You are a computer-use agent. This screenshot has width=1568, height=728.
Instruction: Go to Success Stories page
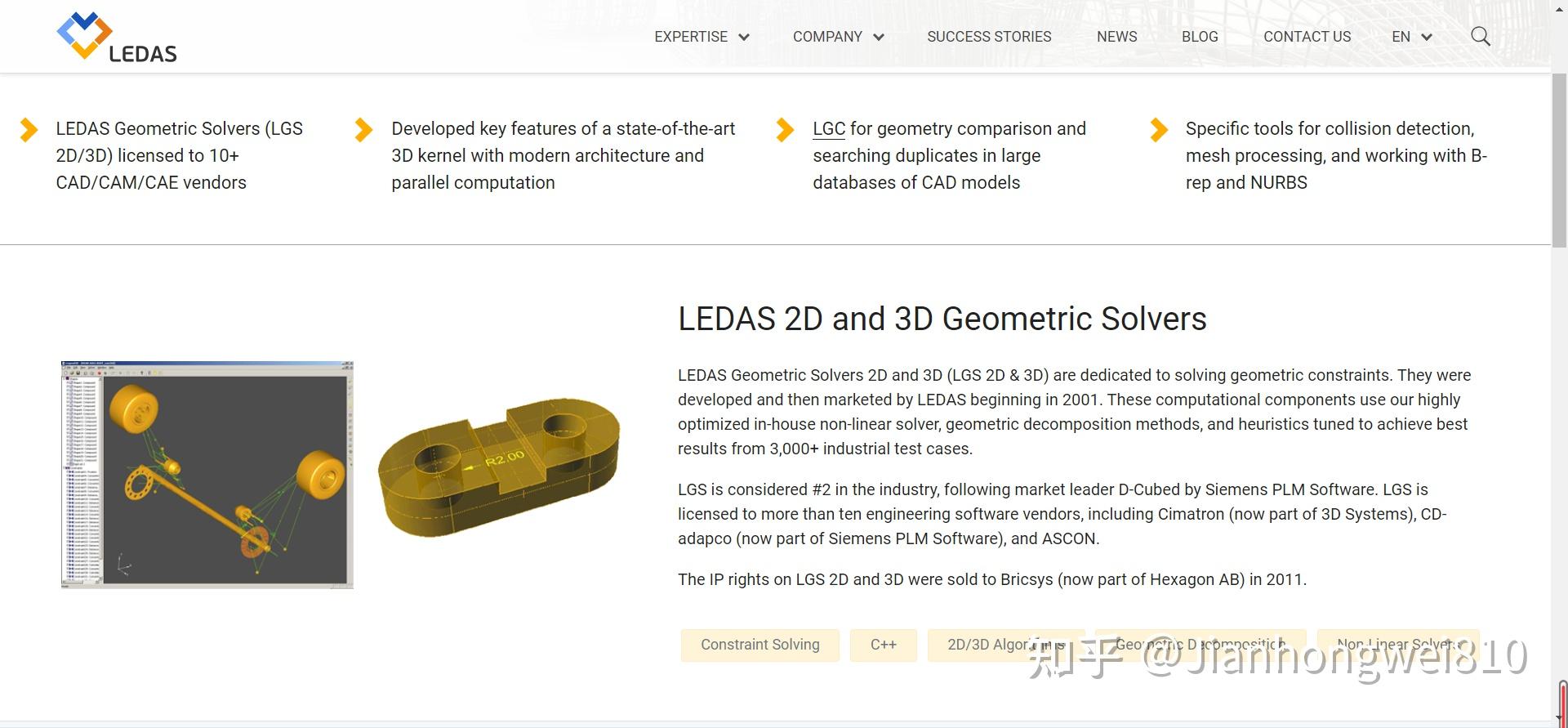[989, 37]
